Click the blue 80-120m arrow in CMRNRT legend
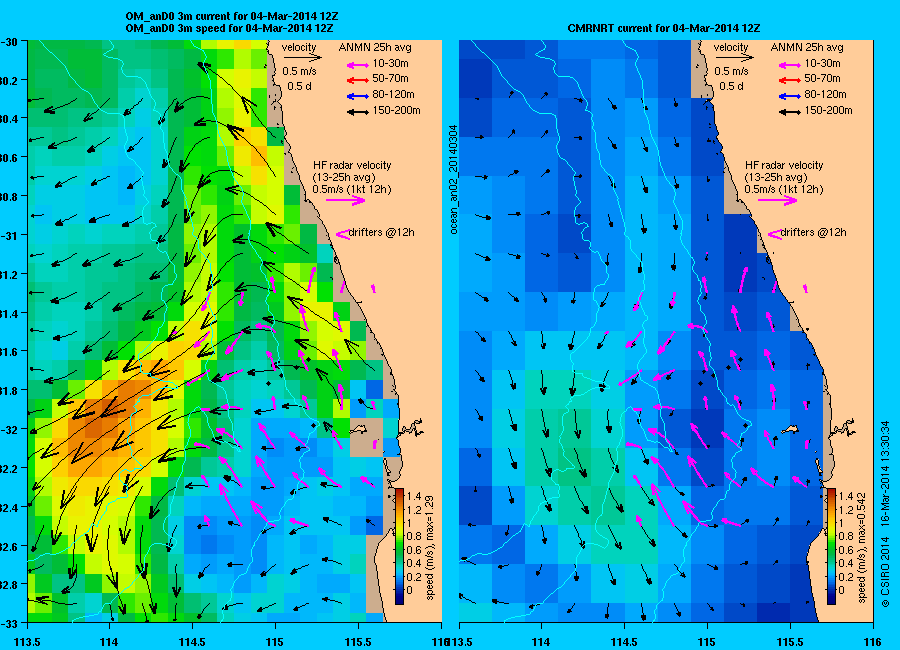Image resolution: width=900 pixels, height=650 pixels. 790,96
